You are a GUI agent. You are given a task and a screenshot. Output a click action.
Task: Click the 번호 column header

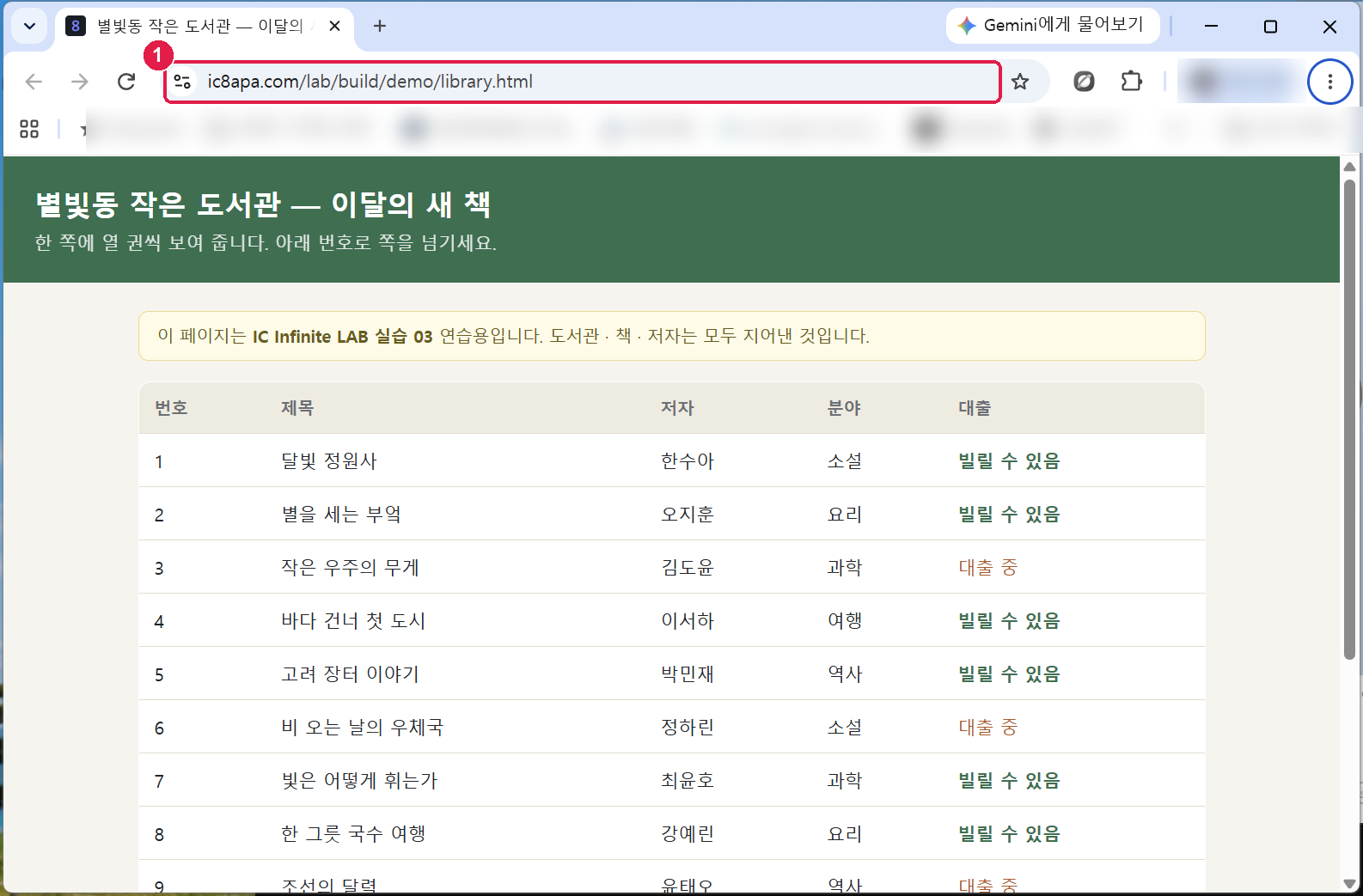(x=171, y=408)
